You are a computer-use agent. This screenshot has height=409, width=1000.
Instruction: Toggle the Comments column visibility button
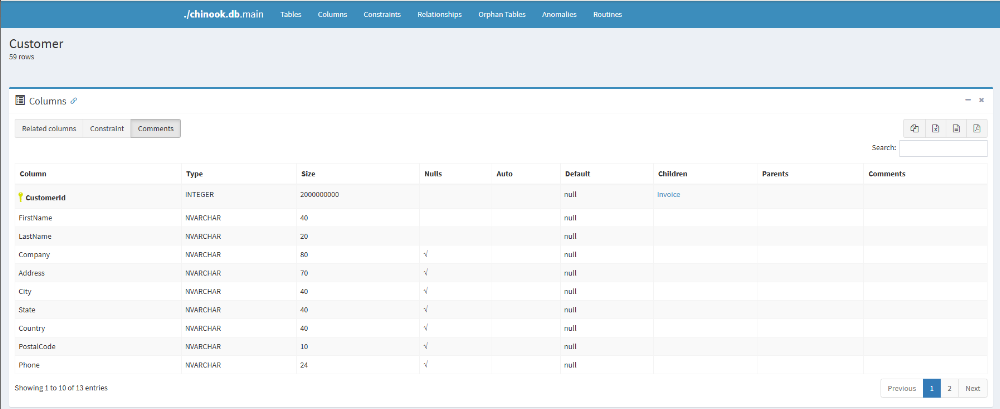tap(156, 129)
